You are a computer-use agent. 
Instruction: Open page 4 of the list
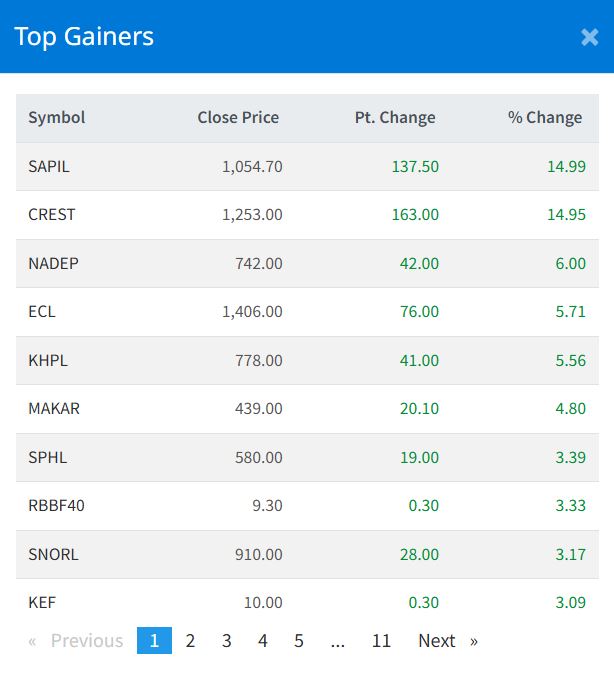pos(263,640)
